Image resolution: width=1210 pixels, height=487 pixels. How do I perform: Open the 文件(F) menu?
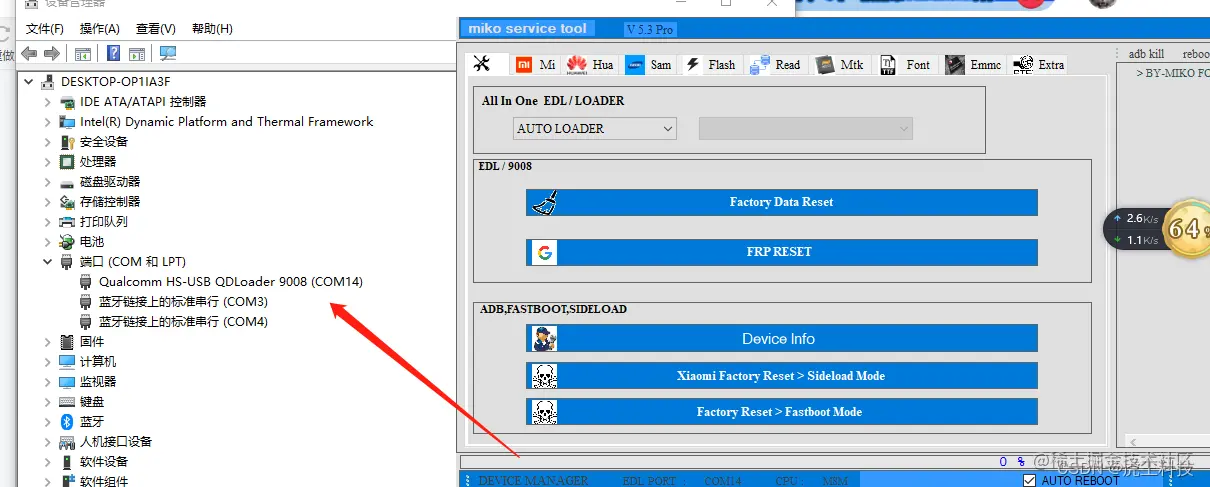(45, 29)
